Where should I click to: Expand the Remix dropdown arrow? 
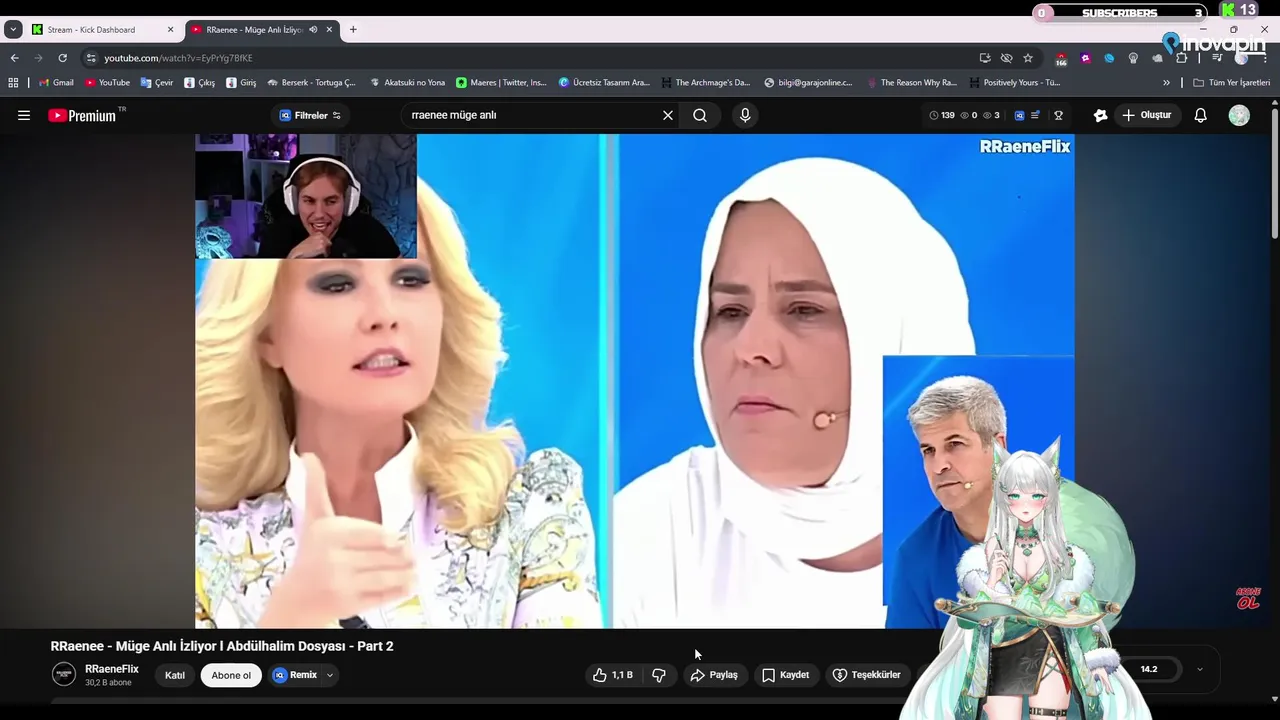coord(330,675)
